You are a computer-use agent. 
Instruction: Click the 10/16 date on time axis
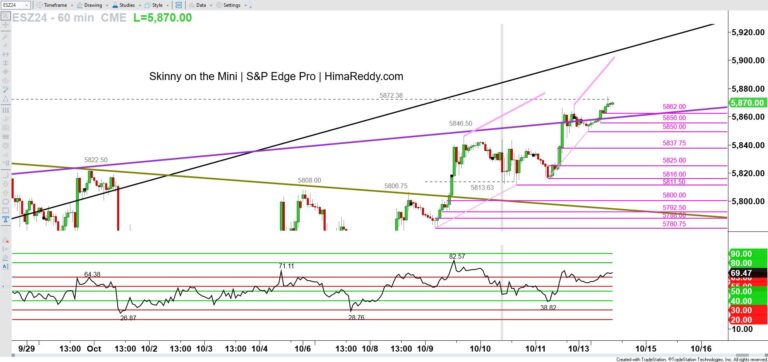point(701,349)
